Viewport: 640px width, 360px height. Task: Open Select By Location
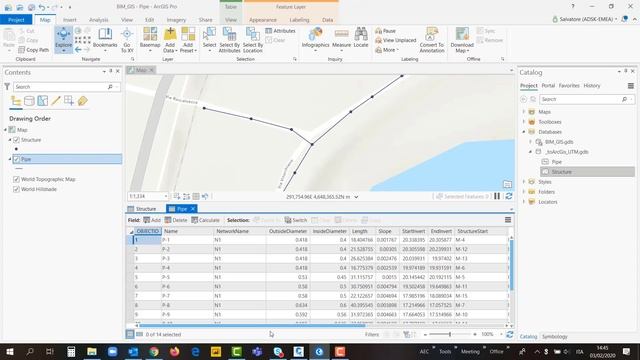click(x=253, y=39)
